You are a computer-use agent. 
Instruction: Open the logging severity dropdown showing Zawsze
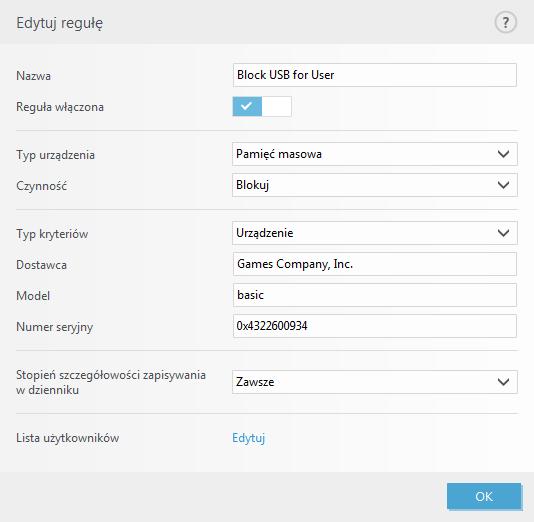pos(375,382)
